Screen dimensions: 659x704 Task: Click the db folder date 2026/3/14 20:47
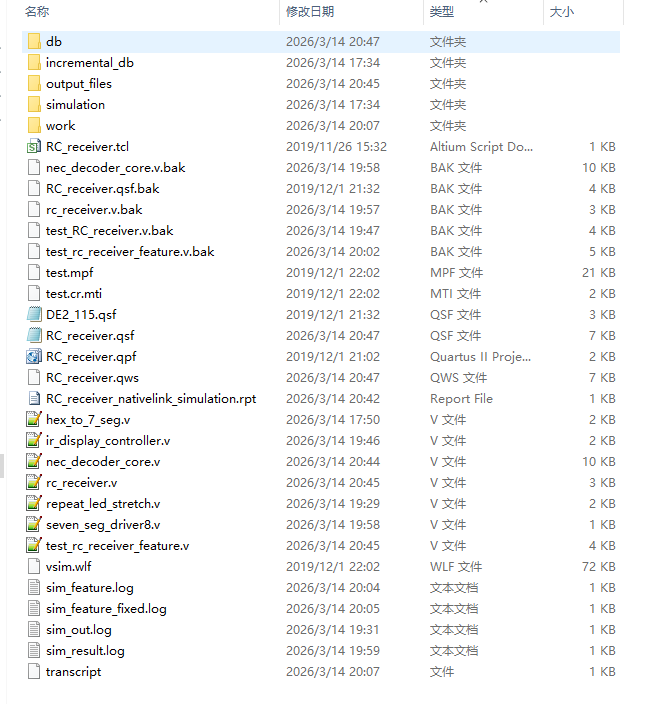[x=333, y=41]
